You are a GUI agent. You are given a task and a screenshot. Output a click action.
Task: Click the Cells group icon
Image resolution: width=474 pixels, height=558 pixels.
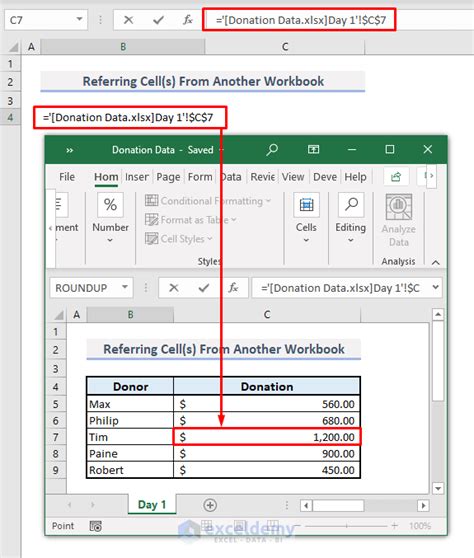[306, 205]
